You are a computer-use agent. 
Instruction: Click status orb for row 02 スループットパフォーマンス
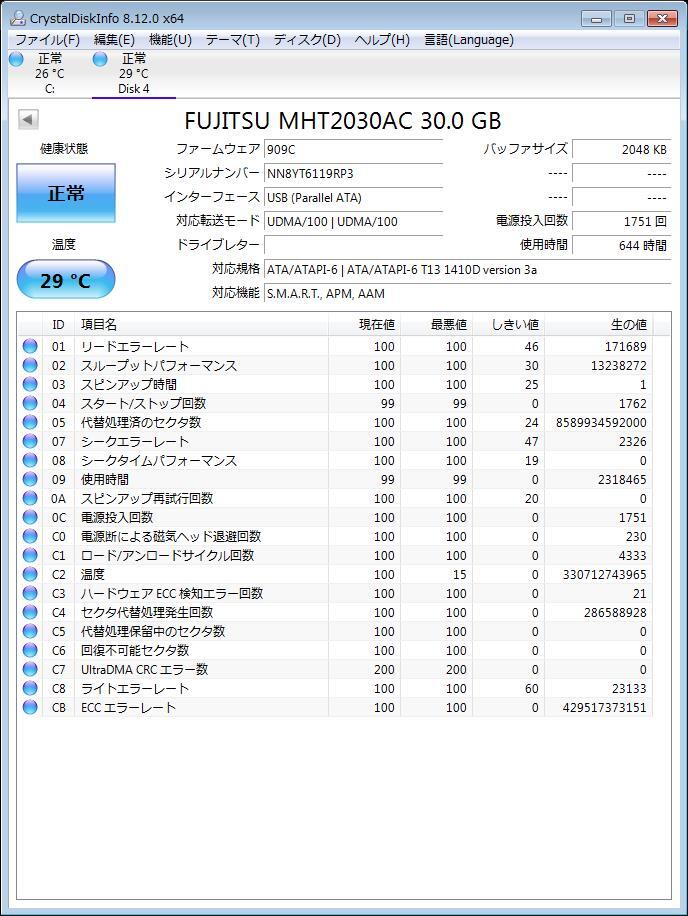click(x=30, y=365)
